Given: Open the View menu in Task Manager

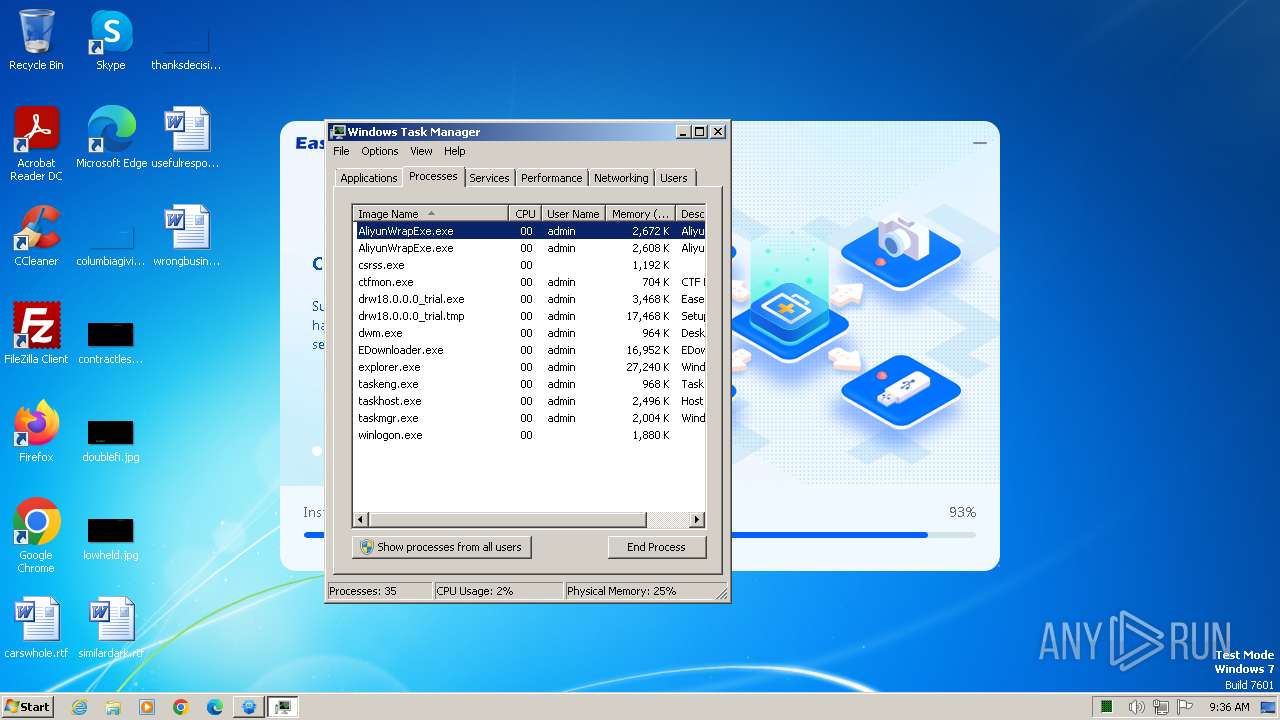Looking at the screenshot, I should pyautogui.click(x=421, y=151).
